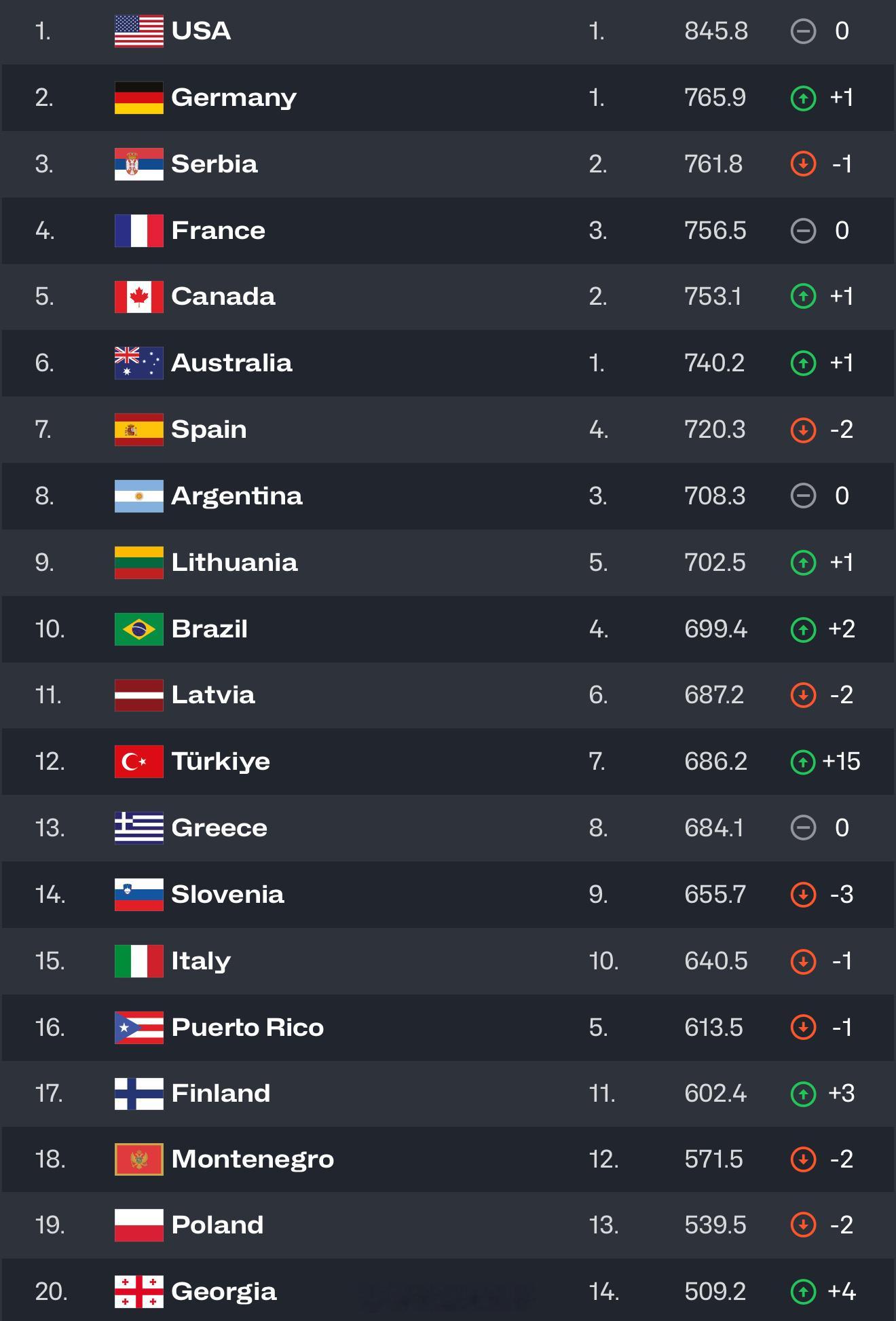Click the Georgia flag icon
The width and height of the screenshot is (896, 1321).
click(x=138, y=1292)
